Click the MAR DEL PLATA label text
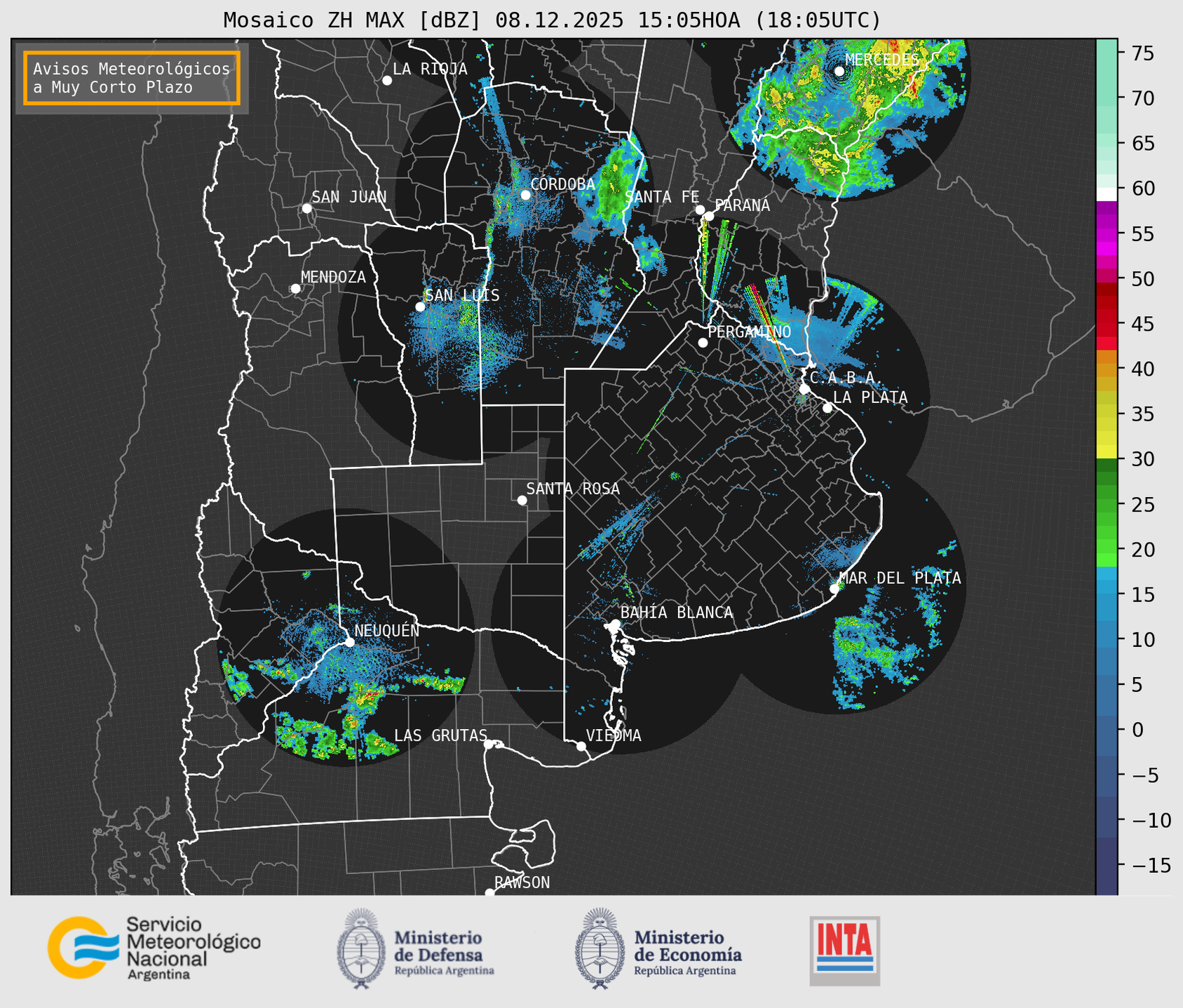This screenshot has height=1008, width=1183. (x=900, y=578)
